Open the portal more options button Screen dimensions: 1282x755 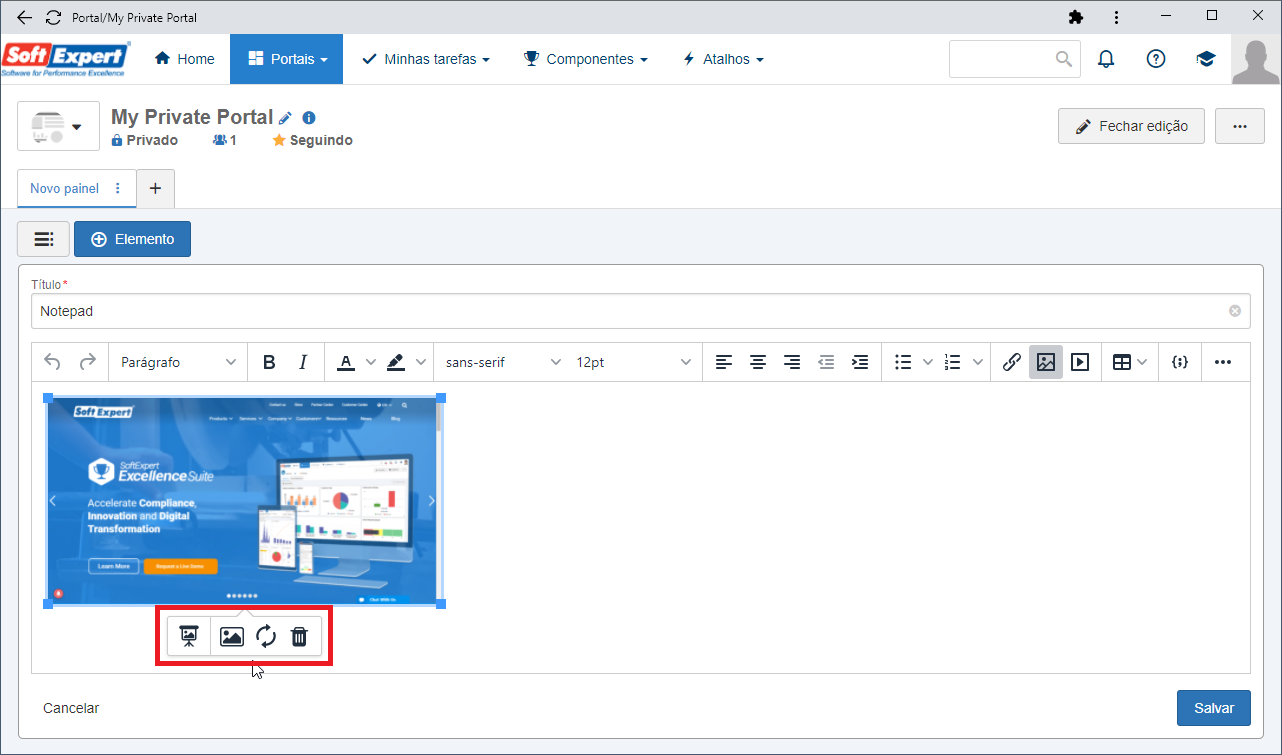[x=1240, y=126]
